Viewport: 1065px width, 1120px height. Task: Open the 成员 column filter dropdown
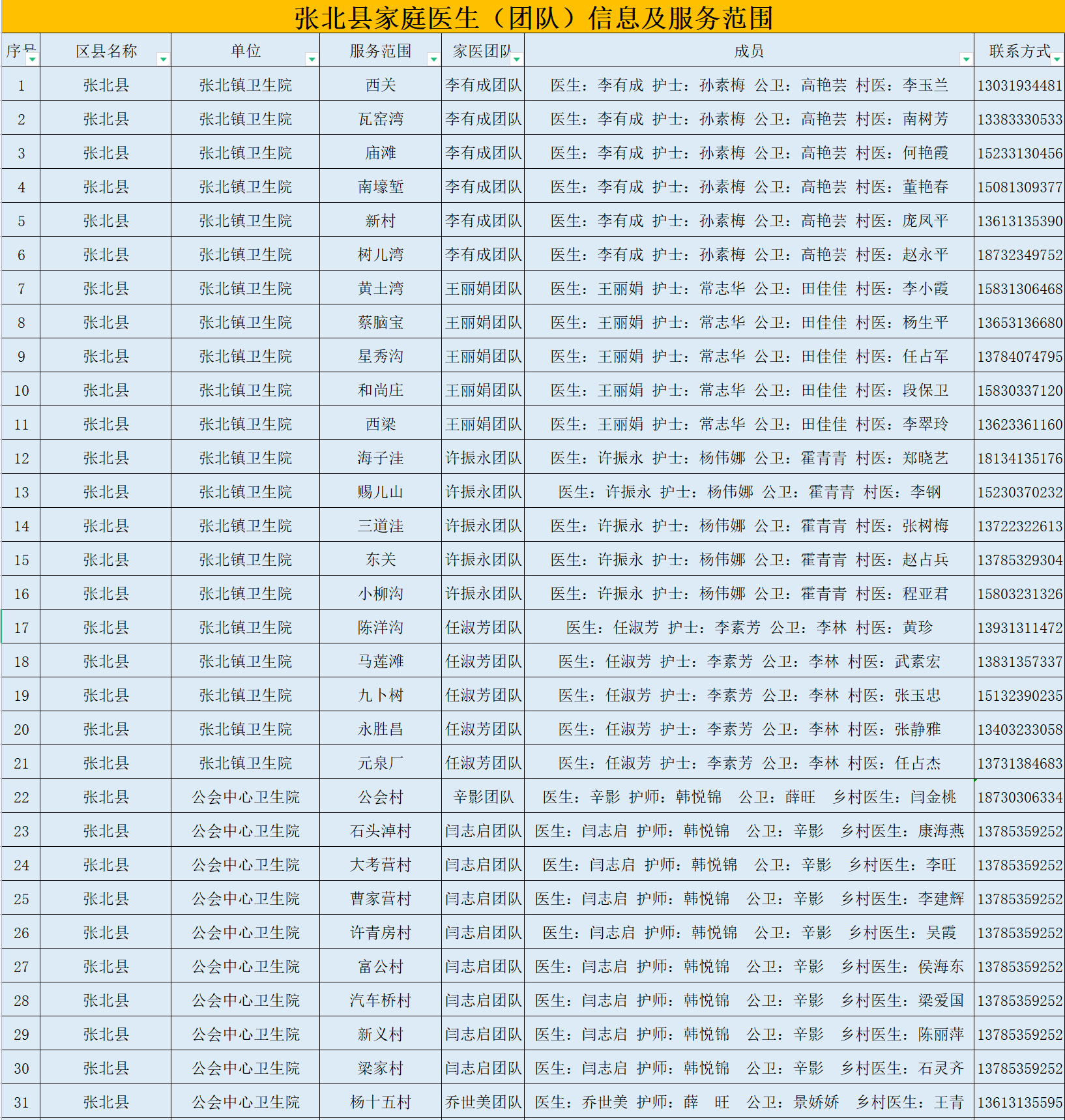click(x=966, y=59)
